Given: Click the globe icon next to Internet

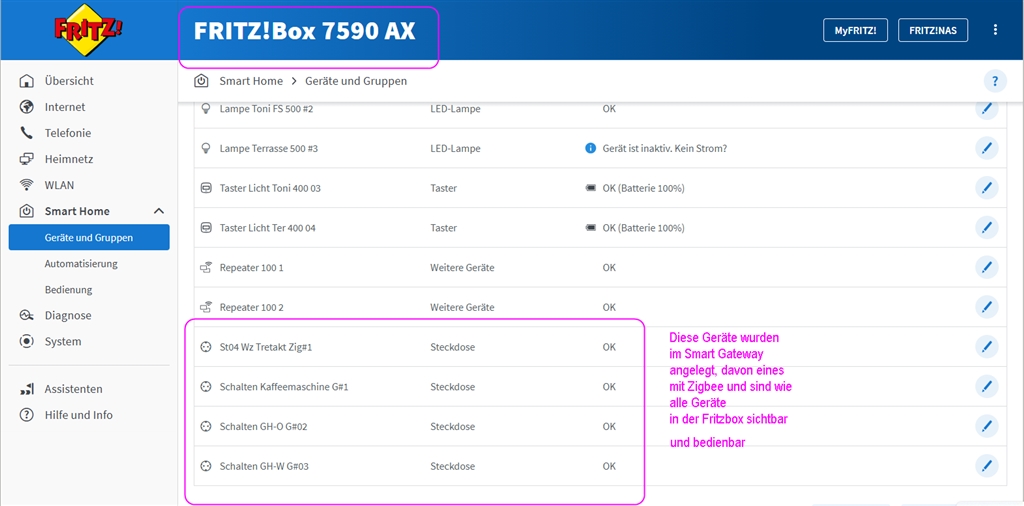Looking at the screenshot, I should click(26, 107).
